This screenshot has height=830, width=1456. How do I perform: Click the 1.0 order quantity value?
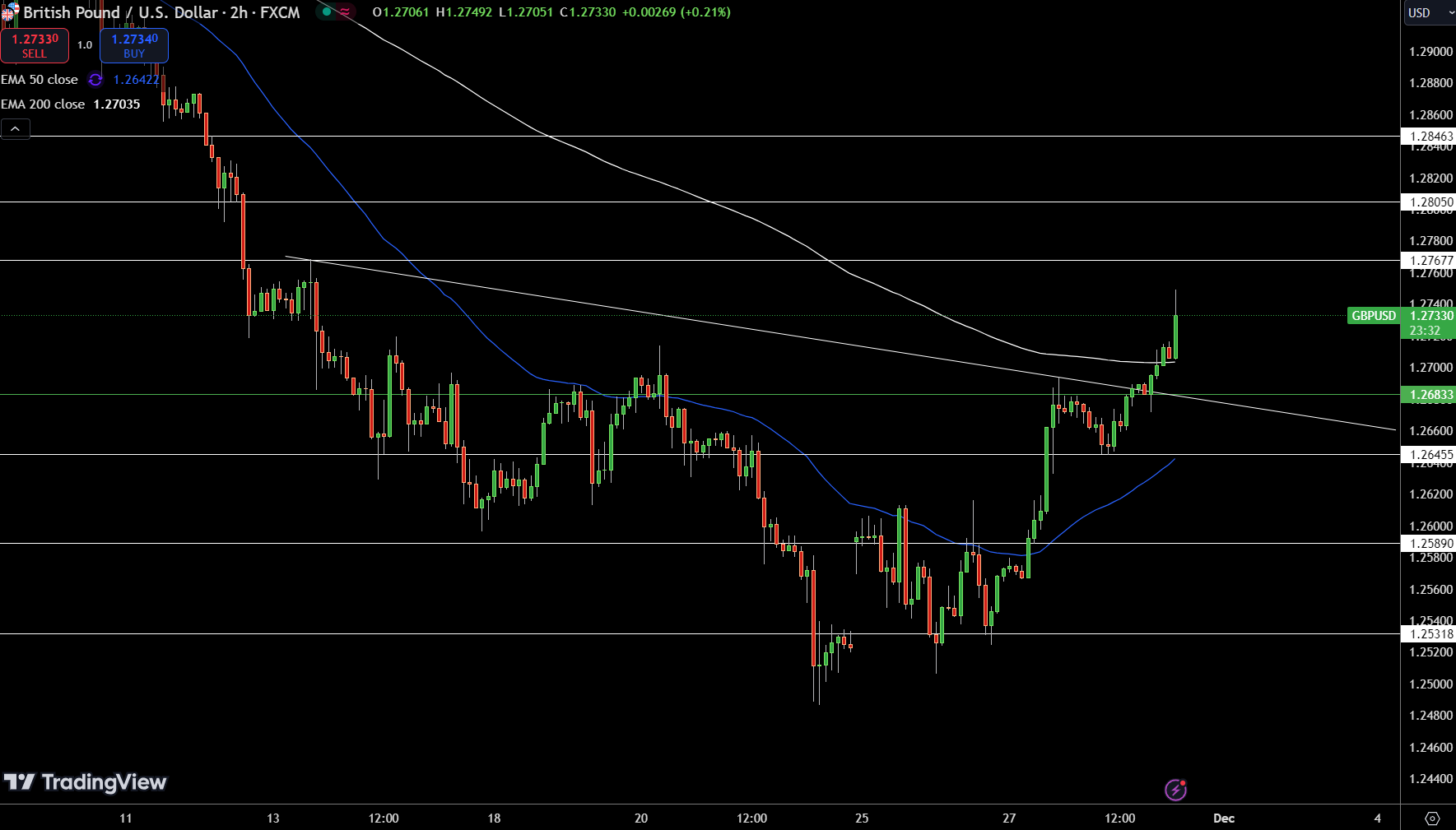85,45
